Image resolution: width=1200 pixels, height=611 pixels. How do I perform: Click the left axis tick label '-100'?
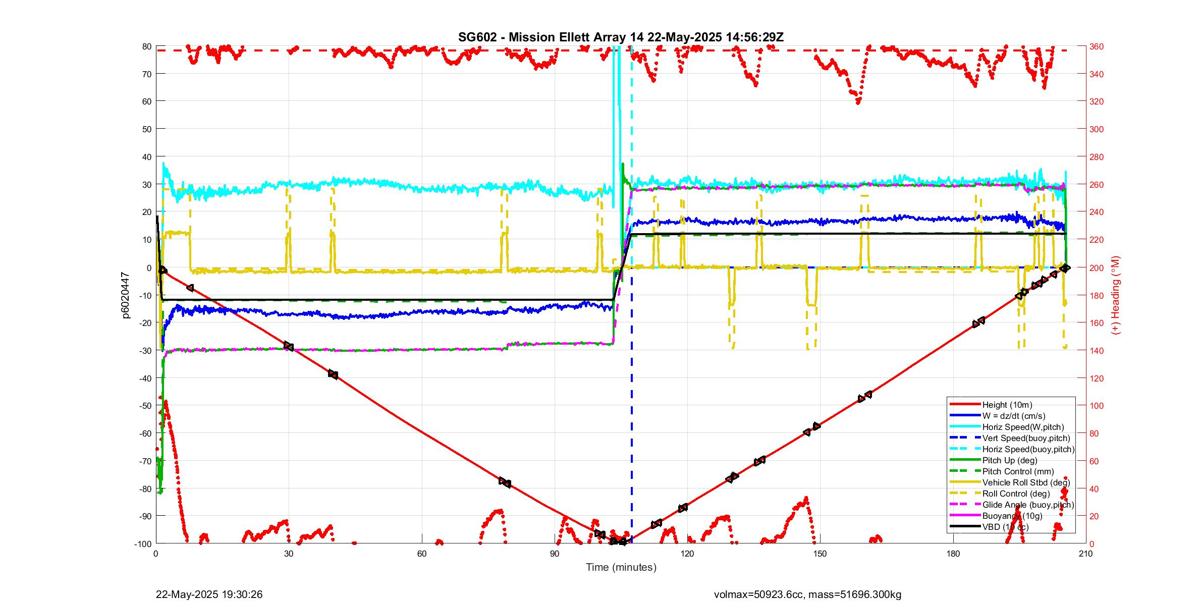tap(142, 543)
